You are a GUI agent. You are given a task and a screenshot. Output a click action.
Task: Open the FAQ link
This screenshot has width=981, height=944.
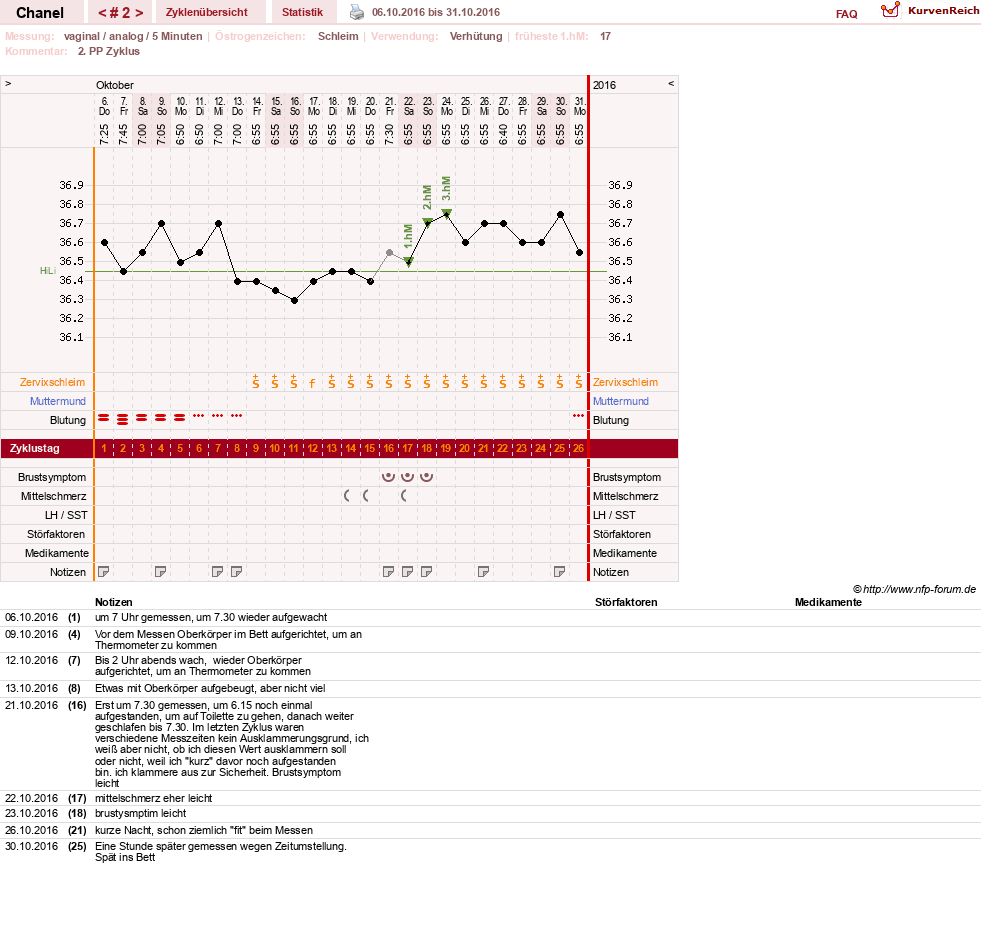click(846, 14)
